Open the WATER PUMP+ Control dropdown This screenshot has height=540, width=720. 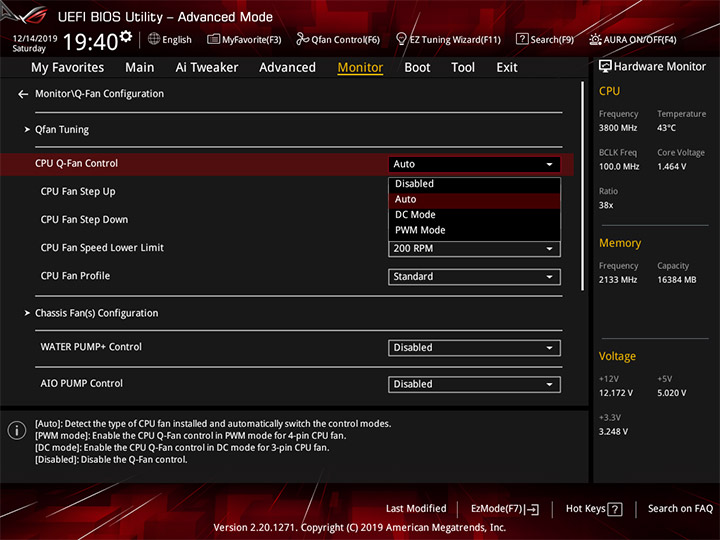(474, 348)
